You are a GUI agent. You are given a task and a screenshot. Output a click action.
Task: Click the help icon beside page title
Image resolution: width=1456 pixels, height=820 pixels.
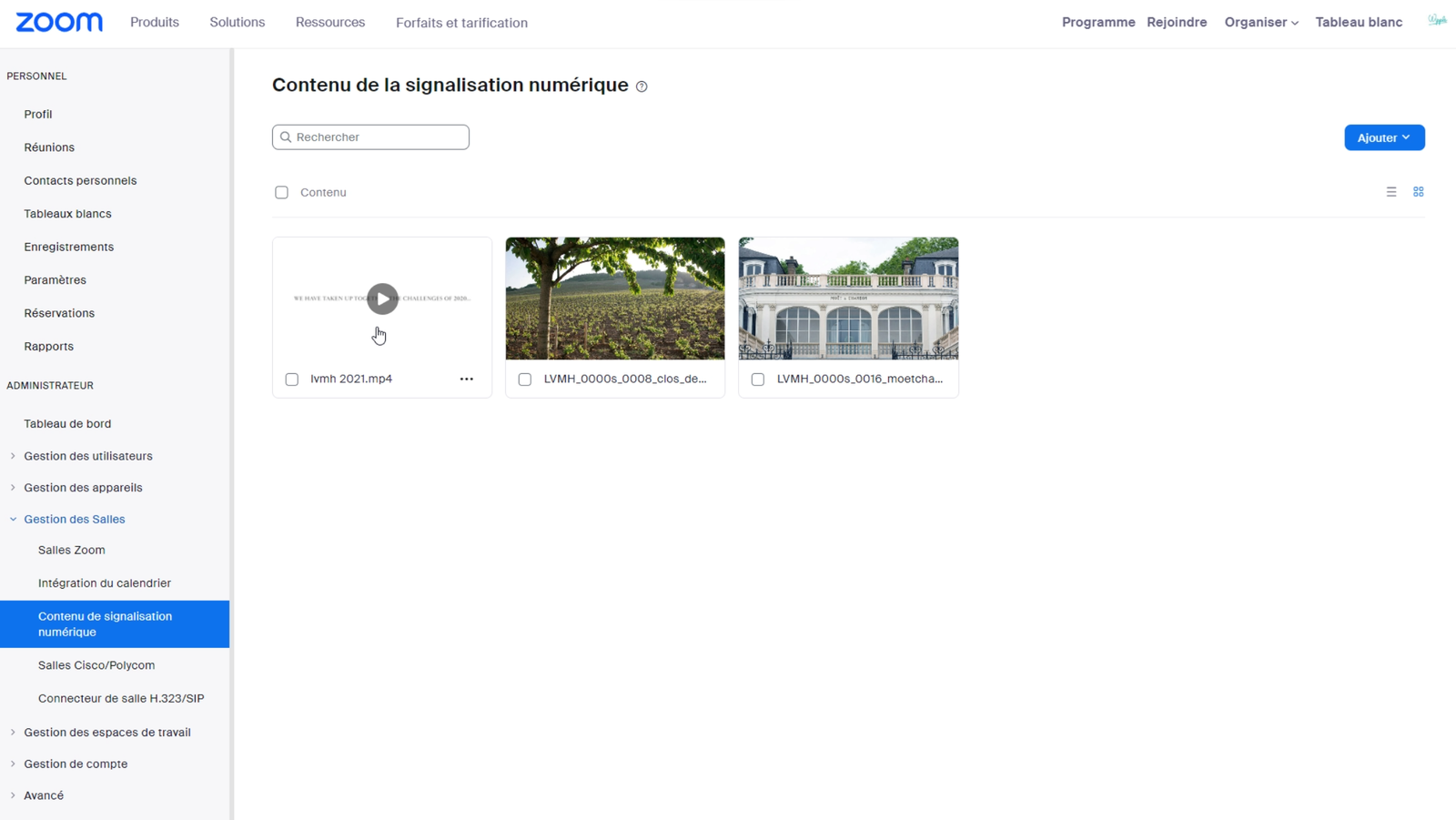[x=642, y=86]
